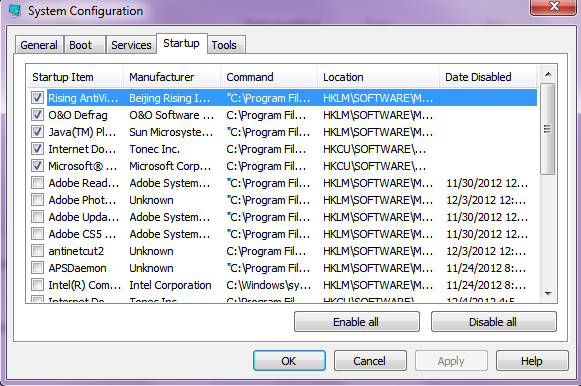Image resolution: width=581 pixels, height=386 pixels.
Task: Click the Enable all button
Action: [356, 322]
